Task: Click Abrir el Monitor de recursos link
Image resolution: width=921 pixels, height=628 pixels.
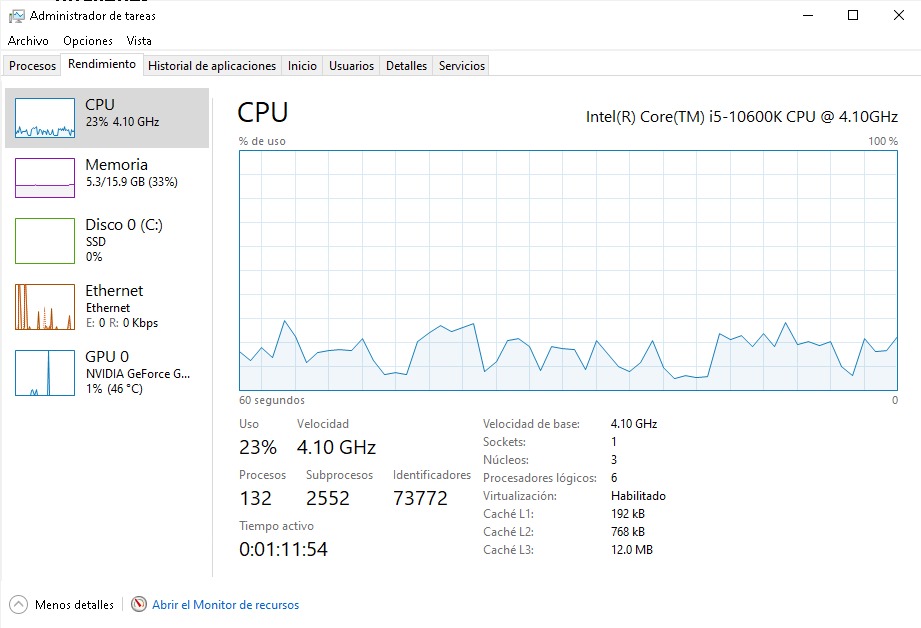Action: point(225,605)
